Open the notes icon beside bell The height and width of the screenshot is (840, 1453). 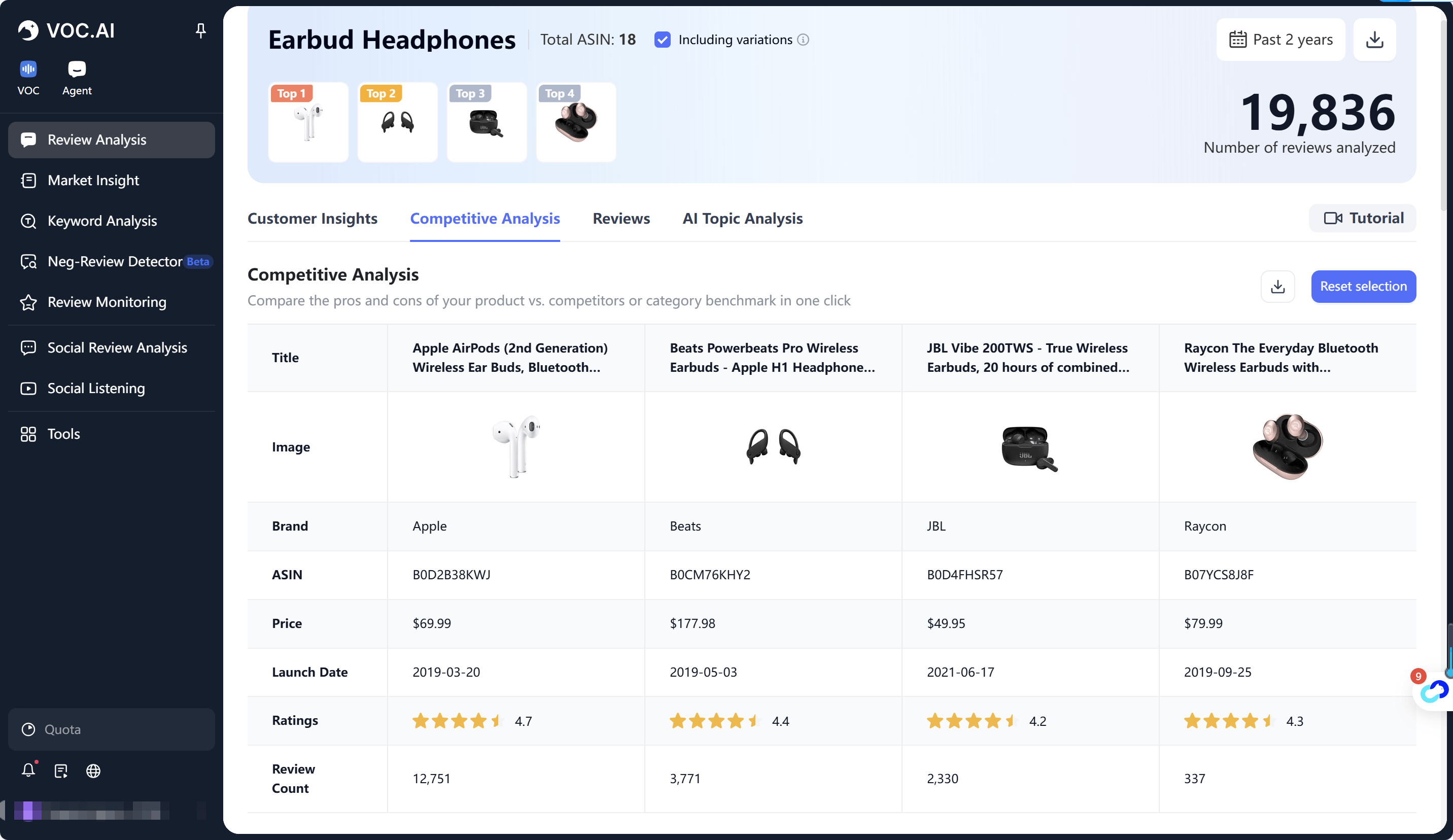click(61, 770)
